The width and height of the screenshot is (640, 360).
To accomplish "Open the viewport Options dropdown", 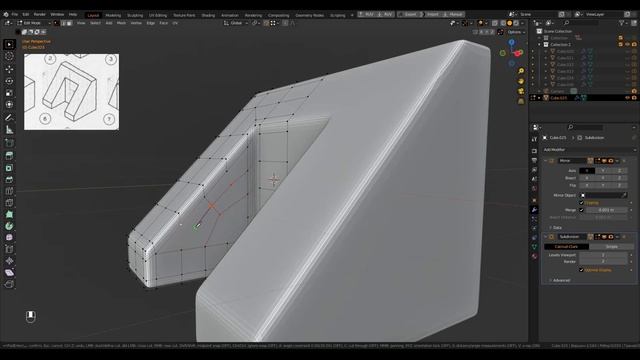I will click(516, 32).
